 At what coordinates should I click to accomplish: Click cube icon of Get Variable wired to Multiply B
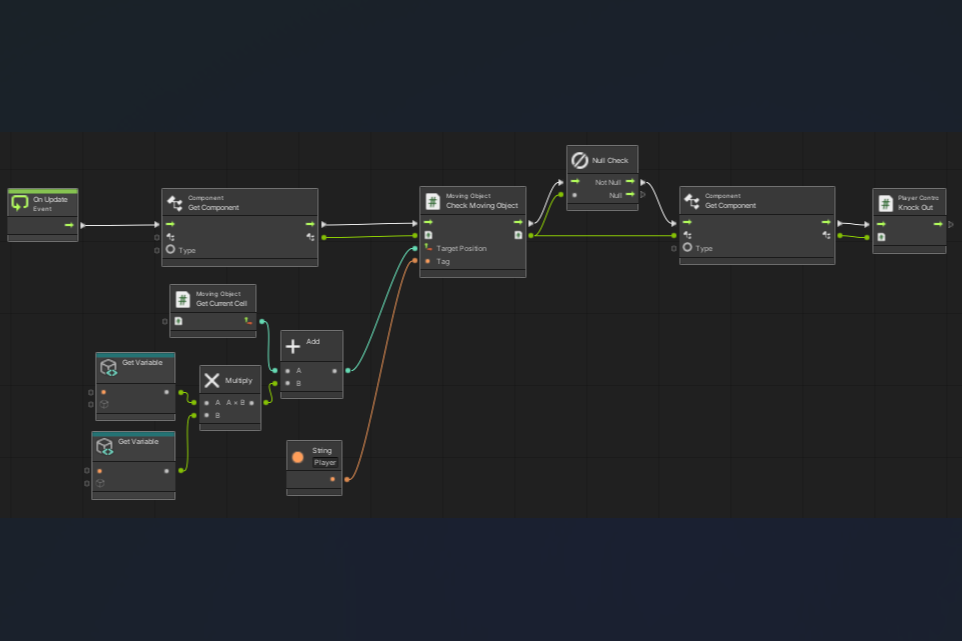[x=104, y=446]
